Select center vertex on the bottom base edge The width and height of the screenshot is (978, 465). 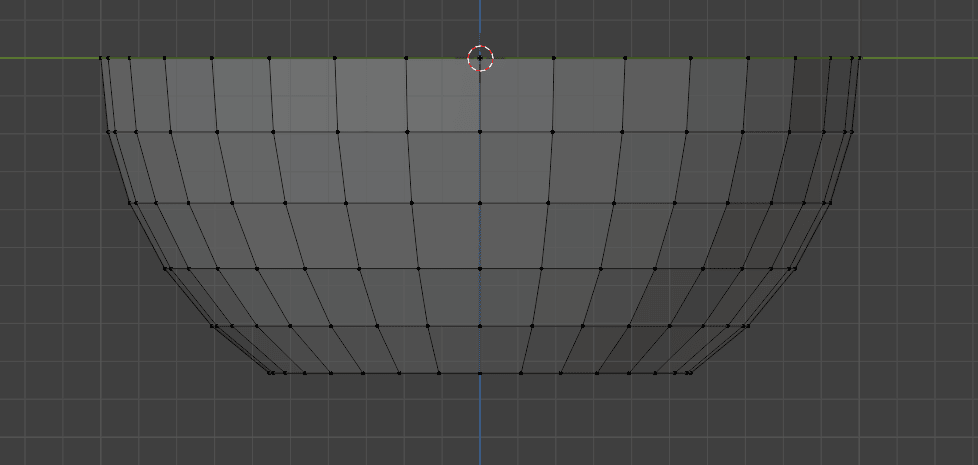(x=480, y=373)
